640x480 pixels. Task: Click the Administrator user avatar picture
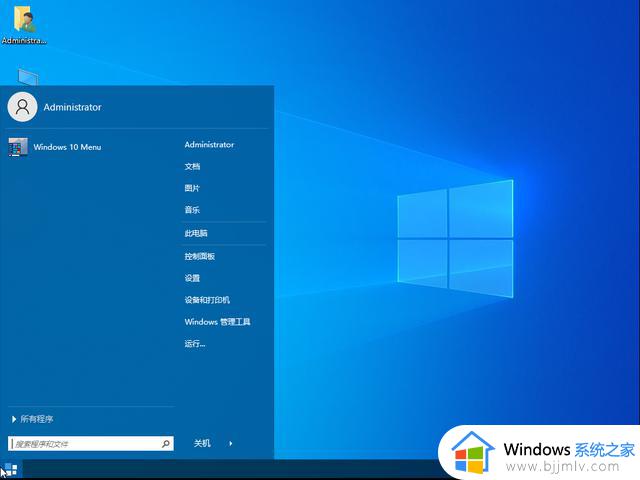[x=22, y=107]
